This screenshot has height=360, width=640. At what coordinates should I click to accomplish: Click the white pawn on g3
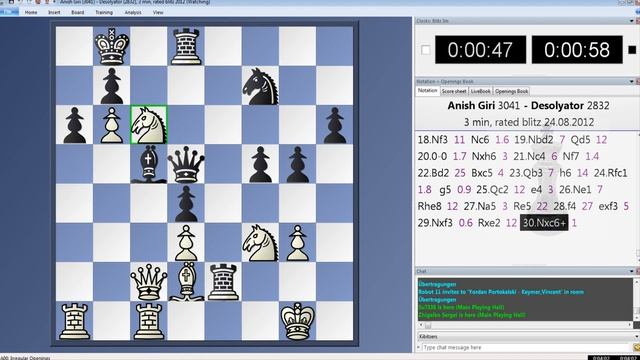(297, 242)
